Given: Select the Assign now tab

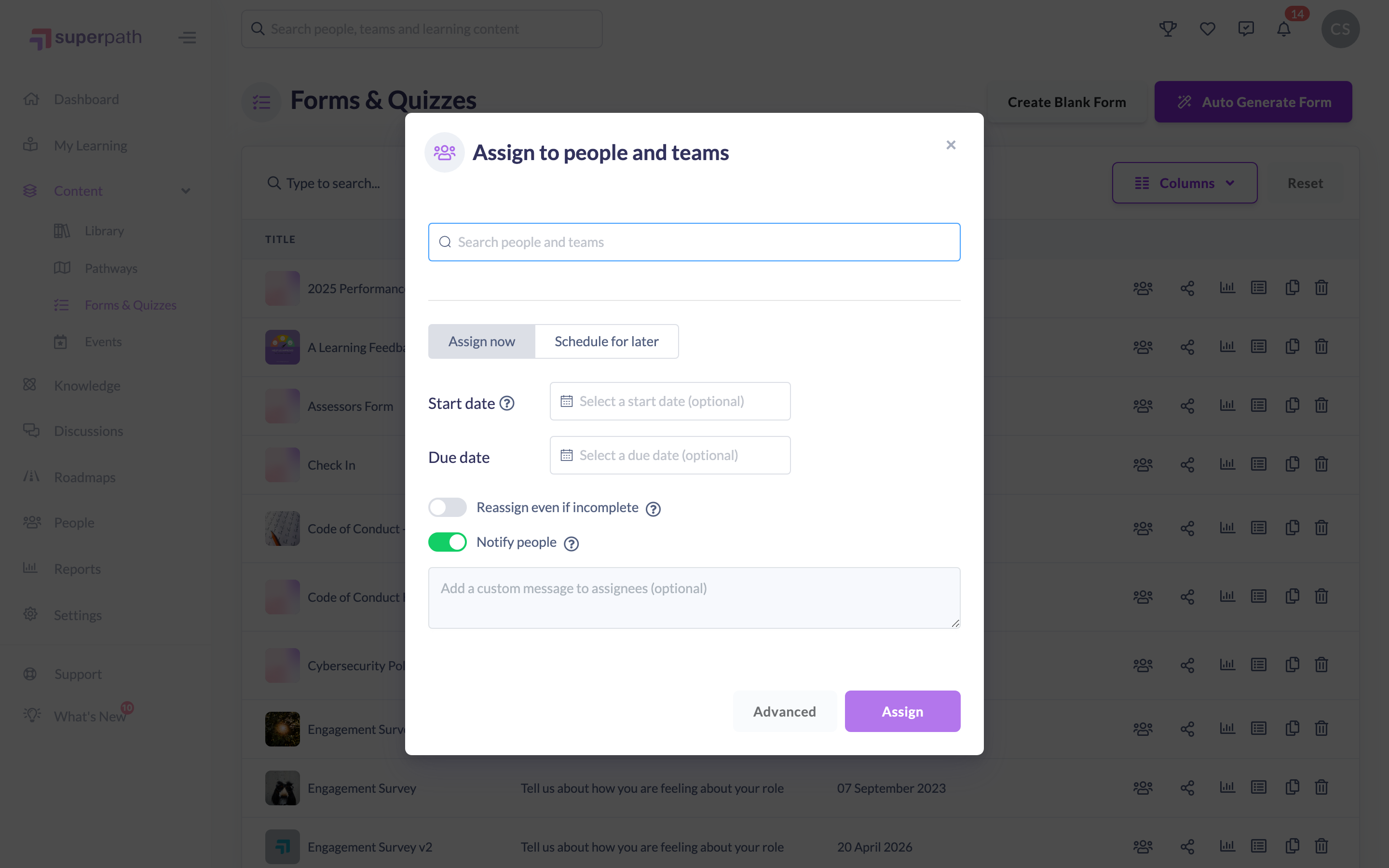Looking at the screenshot, I should click(x=481, y=341).
